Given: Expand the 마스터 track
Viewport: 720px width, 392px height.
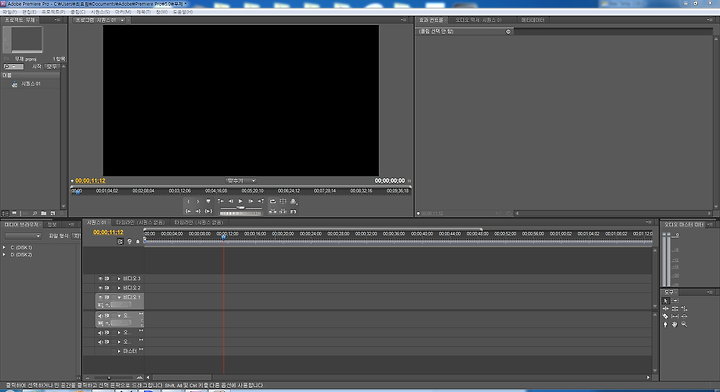Looking at the screenshot, I should pos(119,352).
